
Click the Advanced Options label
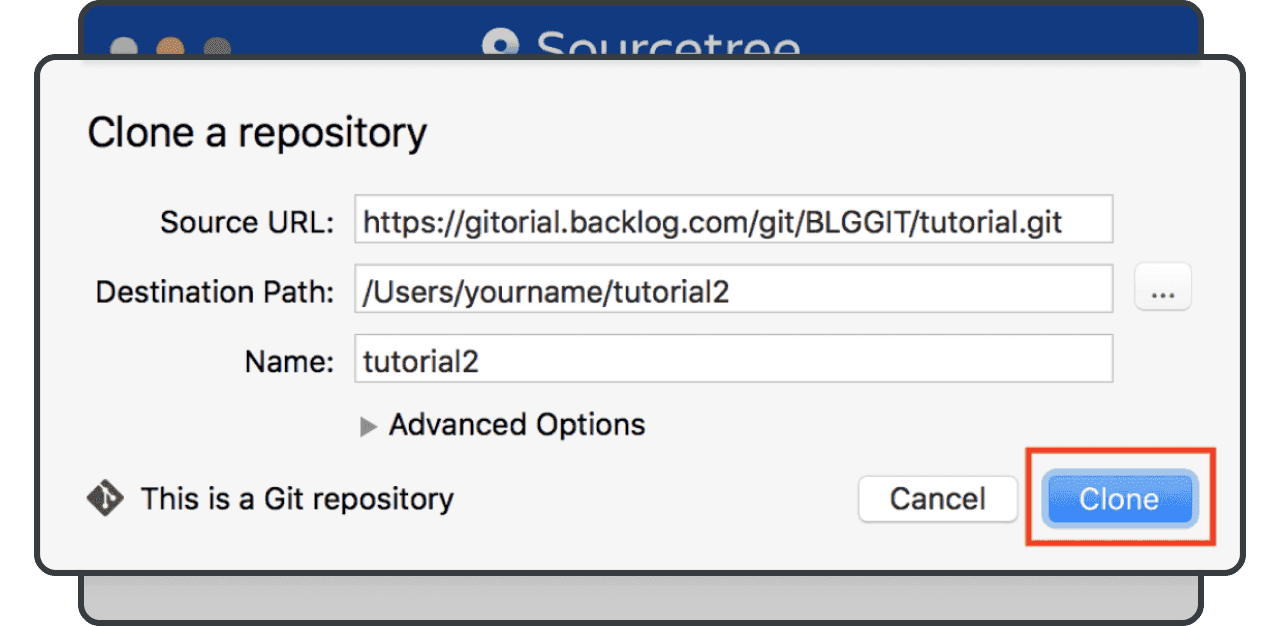click(517, 425)
